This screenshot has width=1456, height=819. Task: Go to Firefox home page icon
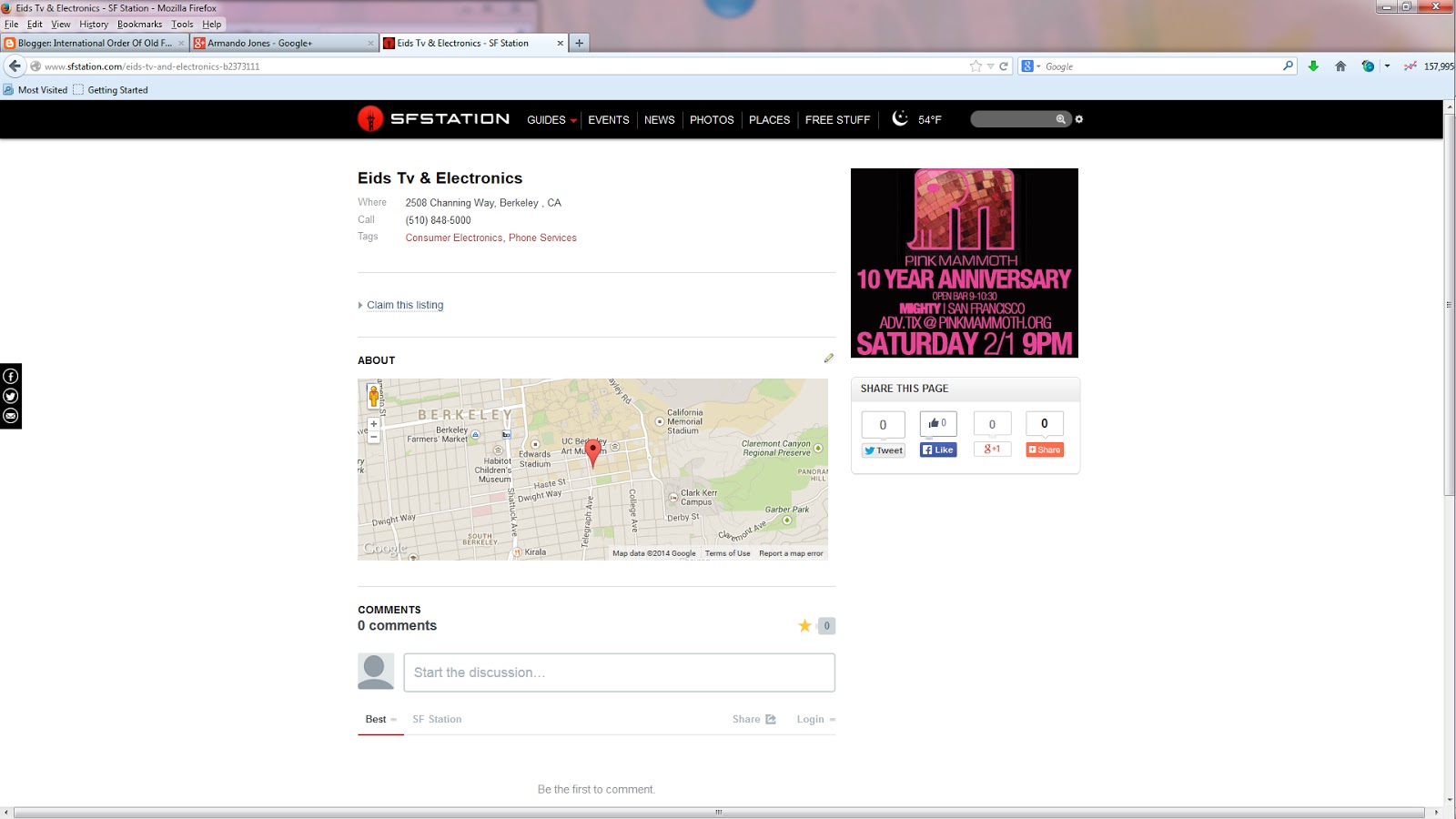pos(1340,66)
